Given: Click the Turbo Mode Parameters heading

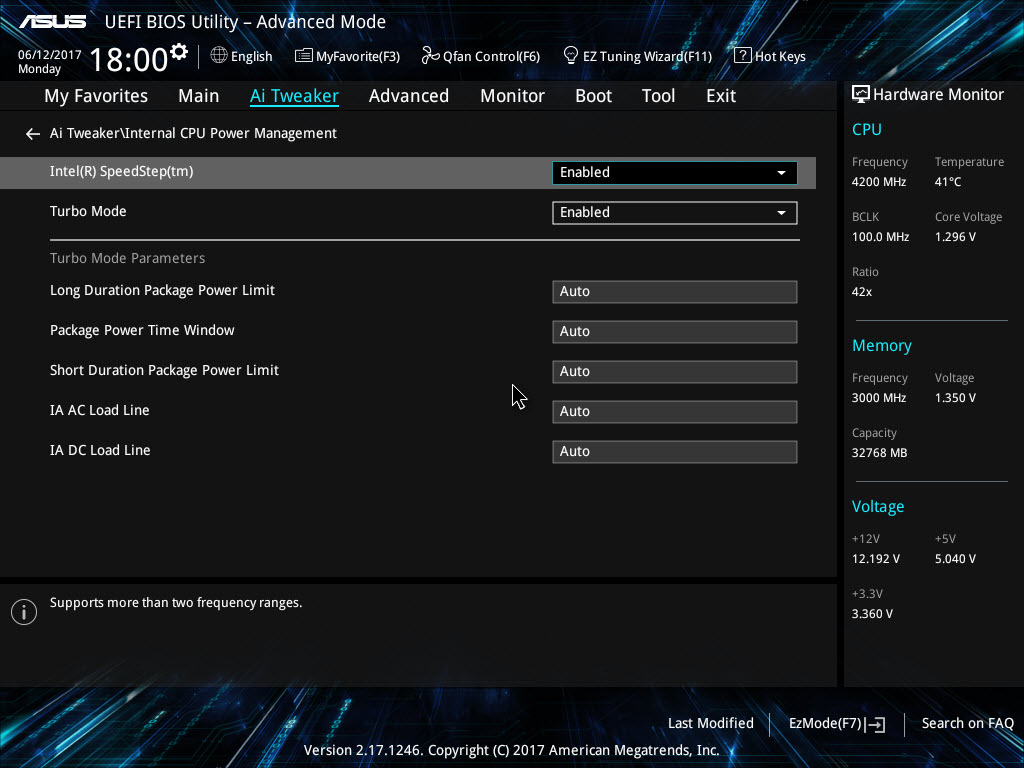Looking at the screenshot, I should coord(127,258).
